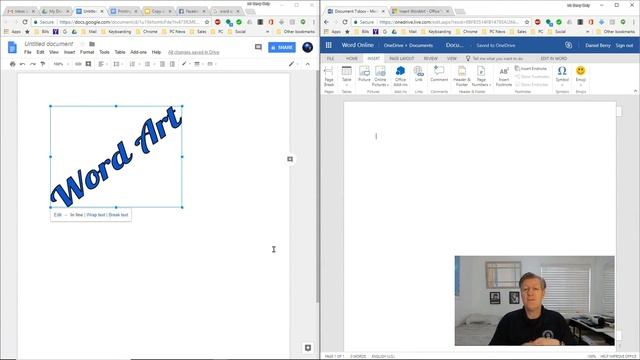Click the Decrease indent icon in Docs toolbar
The image size is (640, 360).
pos(162,64)
